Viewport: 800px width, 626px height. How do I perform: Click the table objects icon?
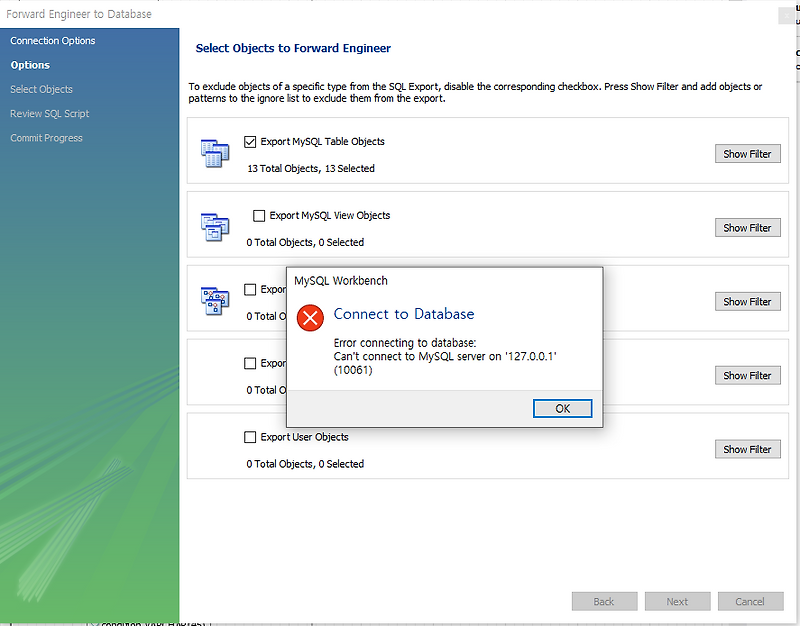pyautogui.click(x=215, y=153)
